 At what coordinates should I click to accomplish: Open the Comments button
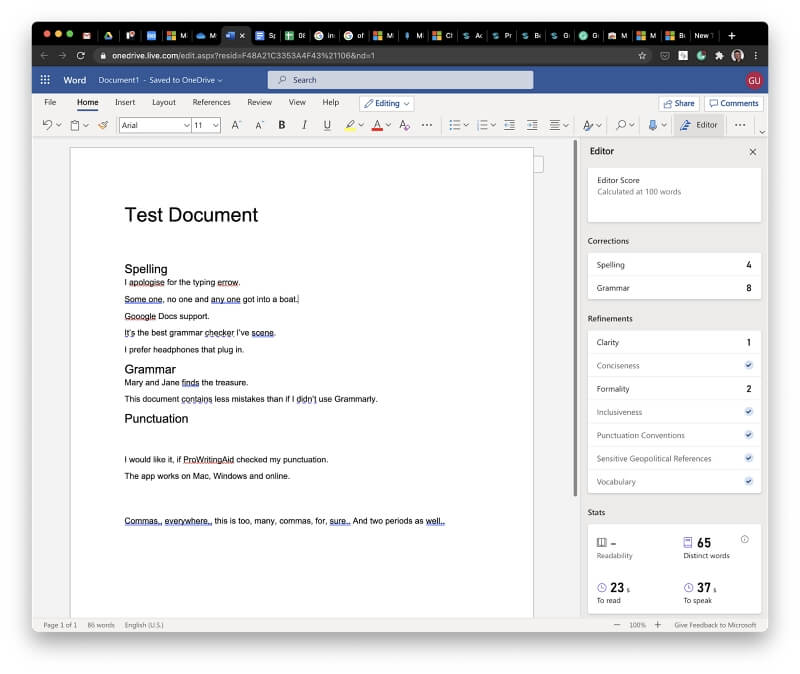(x=734, y=104)
